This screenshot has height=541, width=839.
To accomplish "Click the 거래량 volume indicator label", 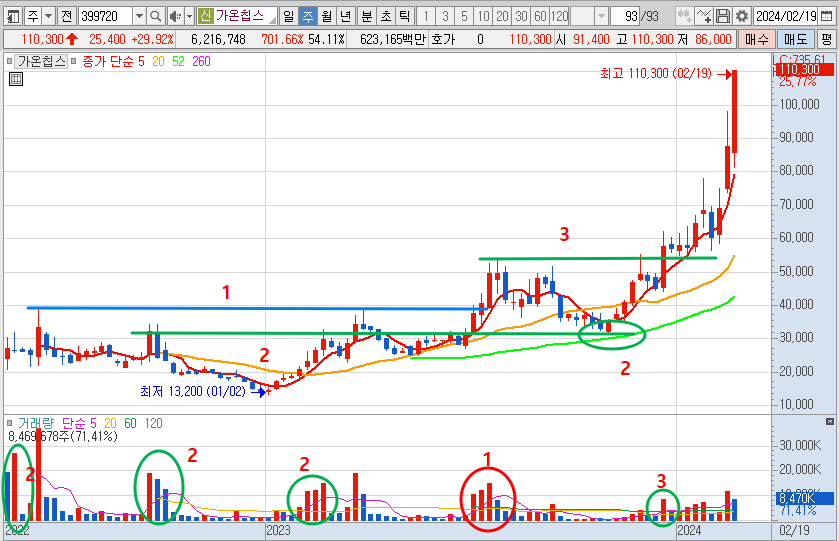I will click(36, 423).
